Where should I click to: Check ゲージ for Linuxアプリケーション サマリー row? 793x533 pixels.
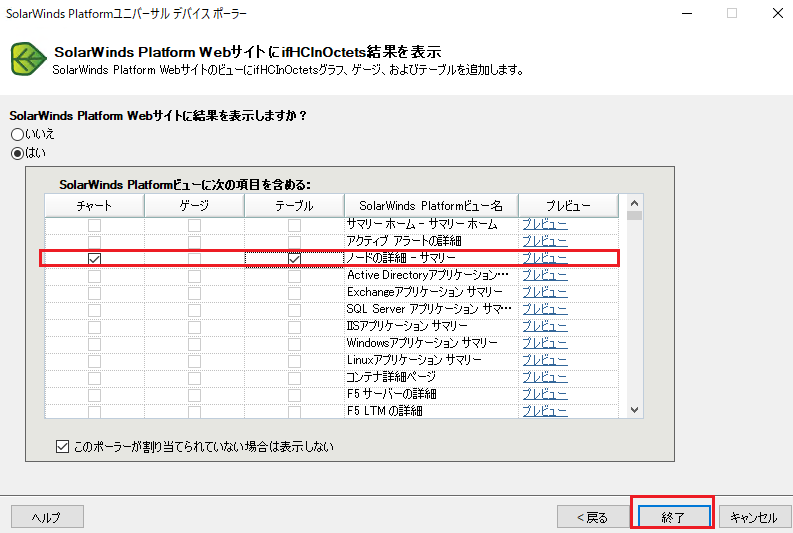click(194, 361)
